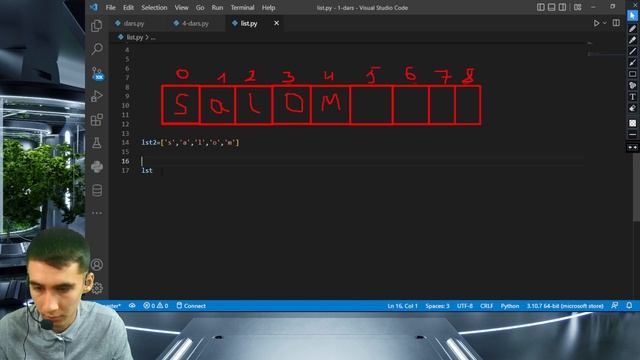Open the Python view in activity bar

tap(97, 167)
